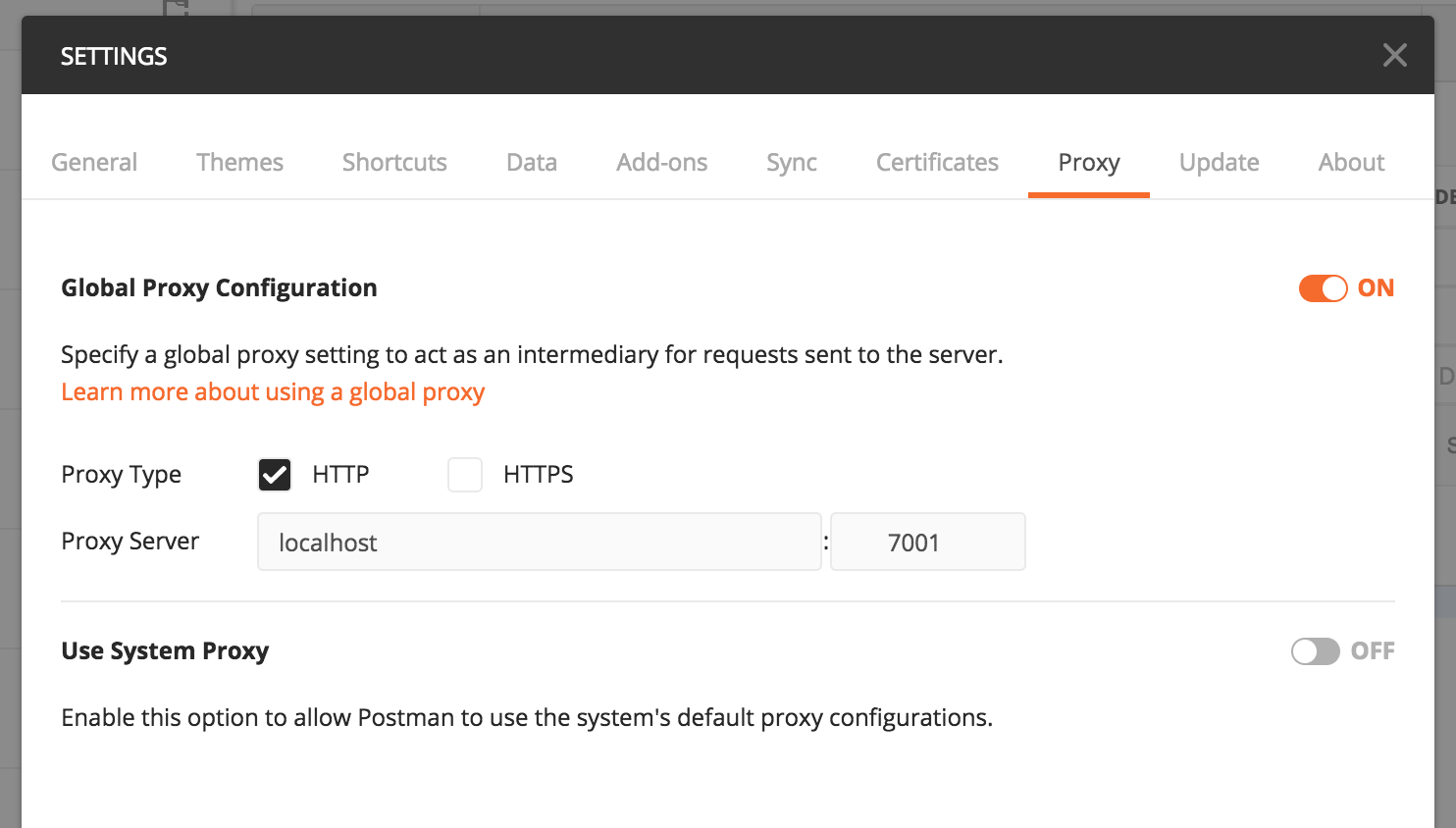Image resolution: width=1456 pixels, height=828 pixels.
Task: Check the HTTPS proxy type checkbox
Action: point(465,475)
